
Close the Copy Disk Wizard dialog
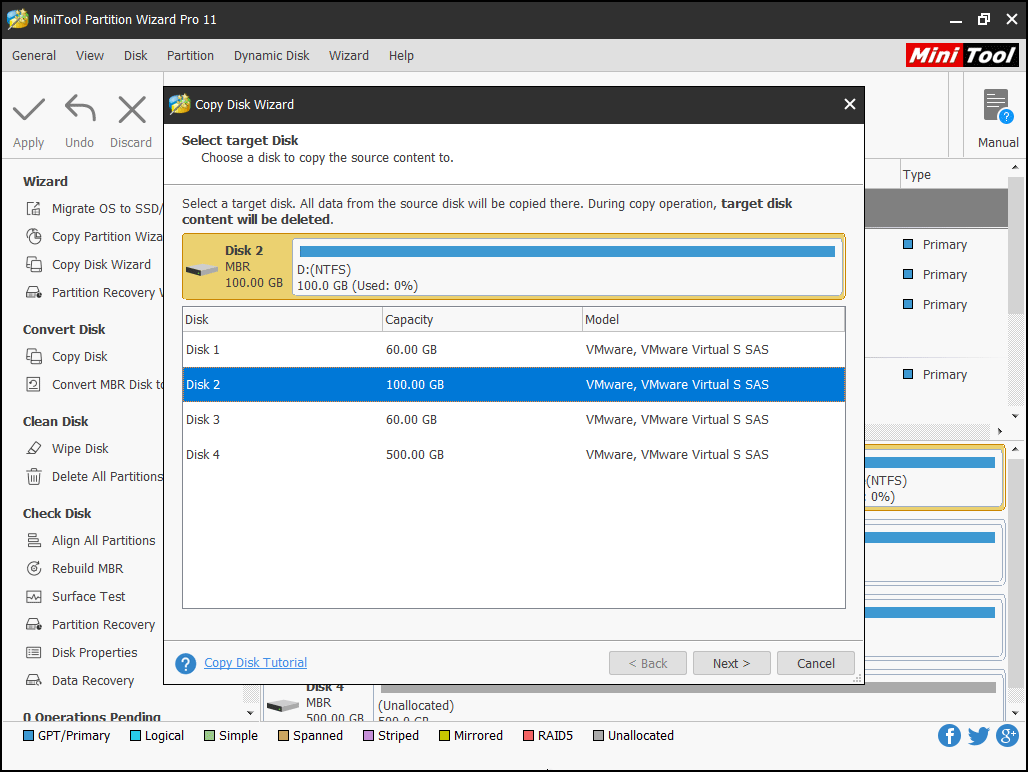[x=850, y=104]
